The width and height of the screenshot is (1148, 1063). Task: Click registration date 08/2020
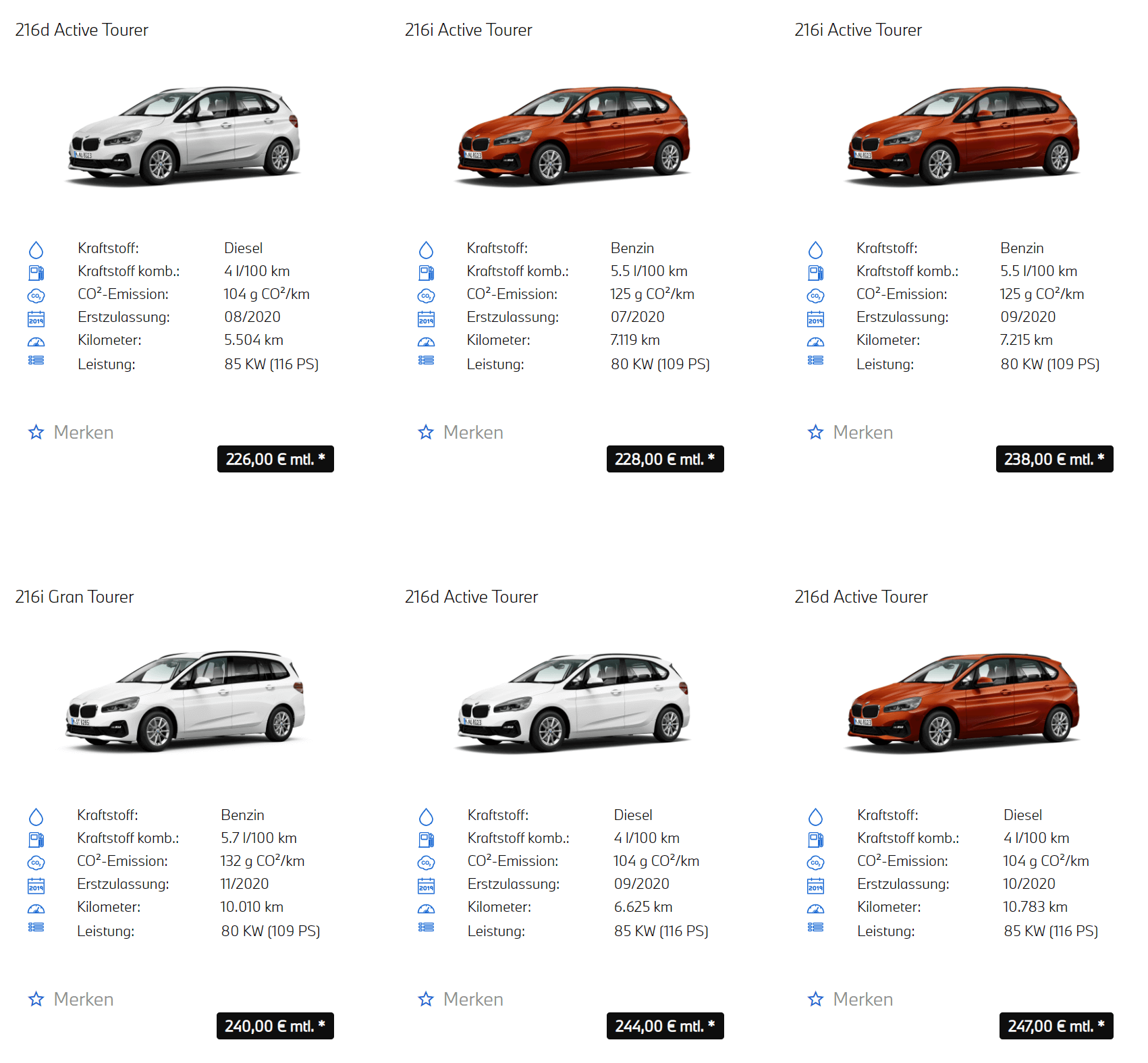(x=252, y=317)
